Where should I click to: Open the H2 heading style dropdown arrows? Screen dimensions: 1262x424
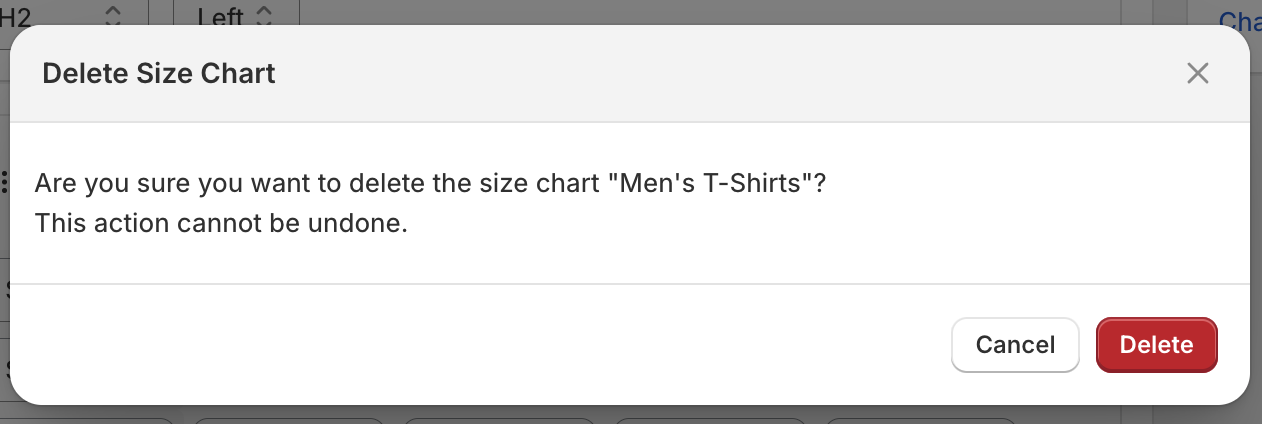[x=113, y=14]
